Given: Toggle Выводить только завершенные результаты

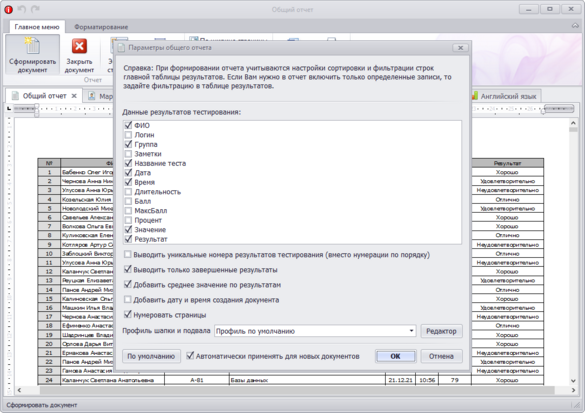Looking at the screenshot, I should coord(128,269).
